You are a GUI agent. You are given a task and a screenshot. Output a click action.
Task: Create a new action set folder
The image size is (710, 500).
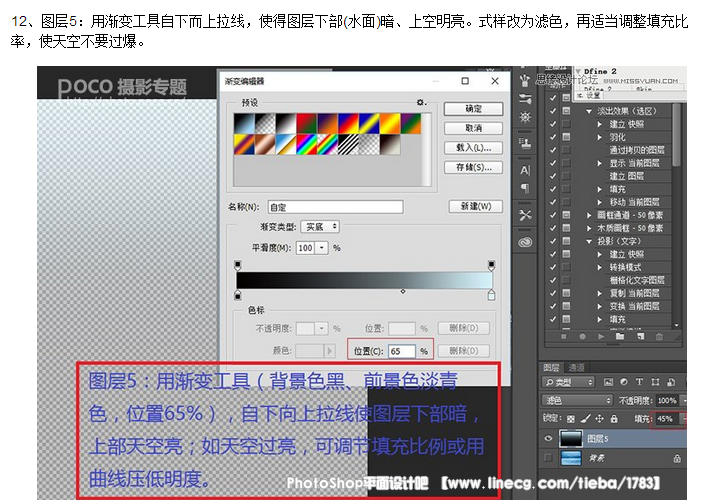pos(620,336)
